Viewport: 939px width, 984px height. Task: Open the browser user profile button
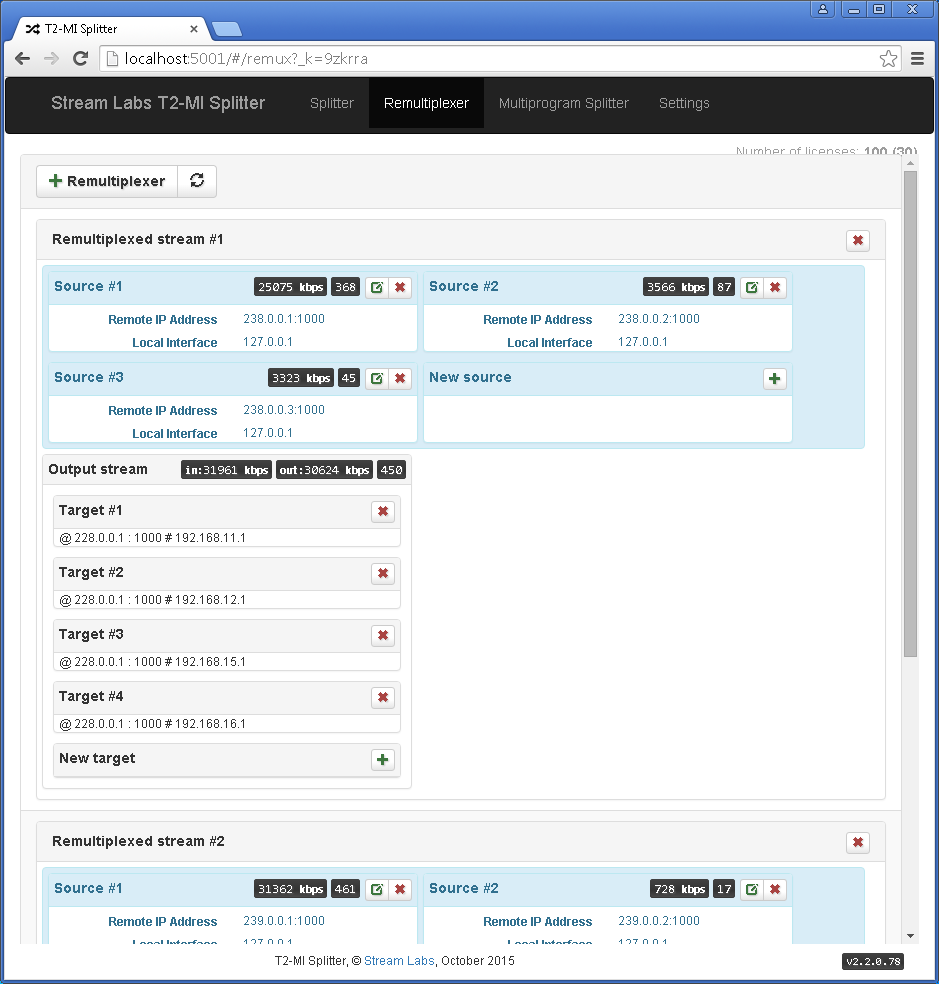(x=823, y=9)
